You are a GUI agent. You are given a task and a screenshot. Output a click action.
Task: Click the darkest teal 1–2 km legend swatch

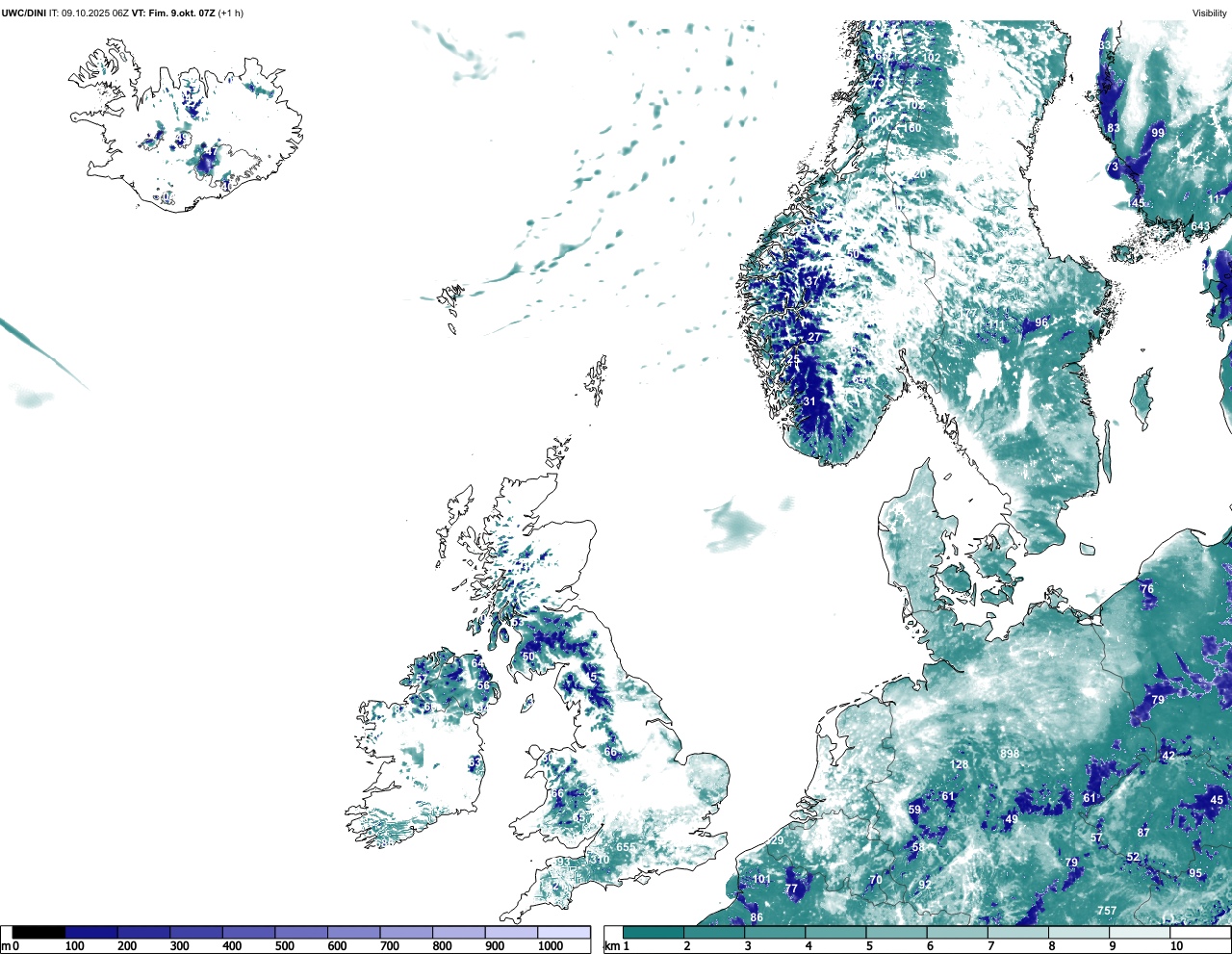[653, 933]
